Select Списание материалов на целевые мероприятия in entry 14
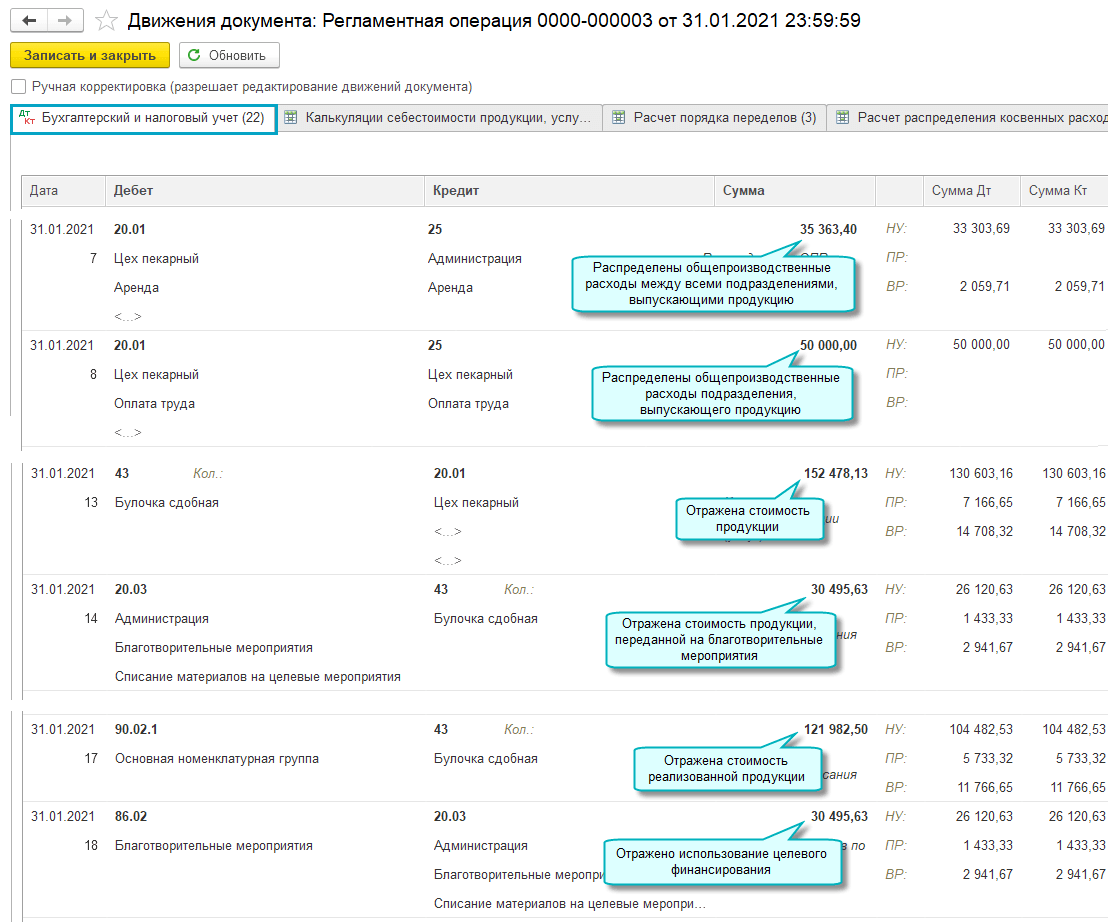Viewport: 1108px width, 922px height. pyautogui.click(x=257, y=676)
